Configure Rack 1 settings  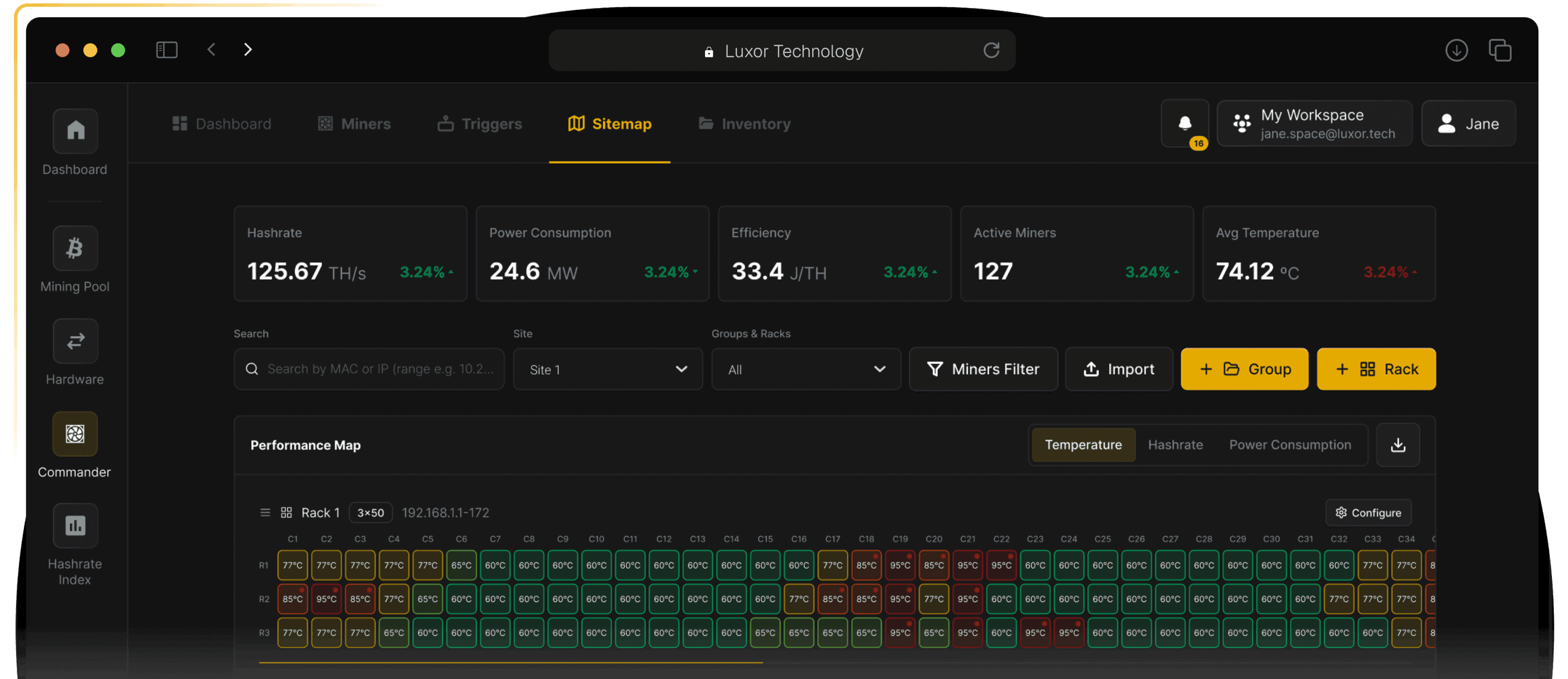(1368, 512)
